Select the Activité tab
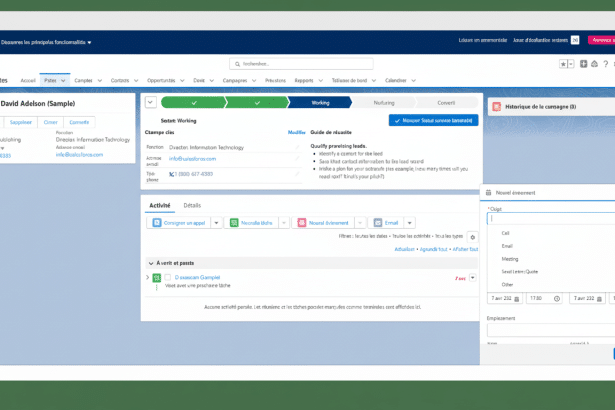Image resolution: width=615 pixels, height=410 pixels. (x=160, y=205)
